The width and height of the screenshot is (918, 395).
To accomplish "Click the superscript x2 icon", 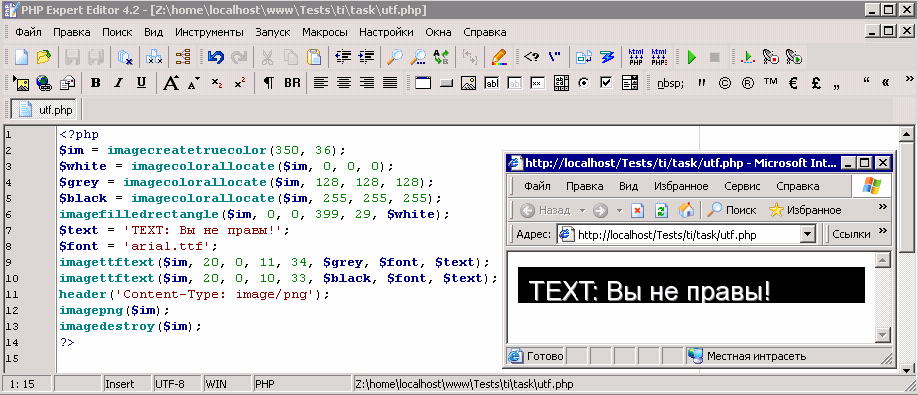I will (239, 83).
